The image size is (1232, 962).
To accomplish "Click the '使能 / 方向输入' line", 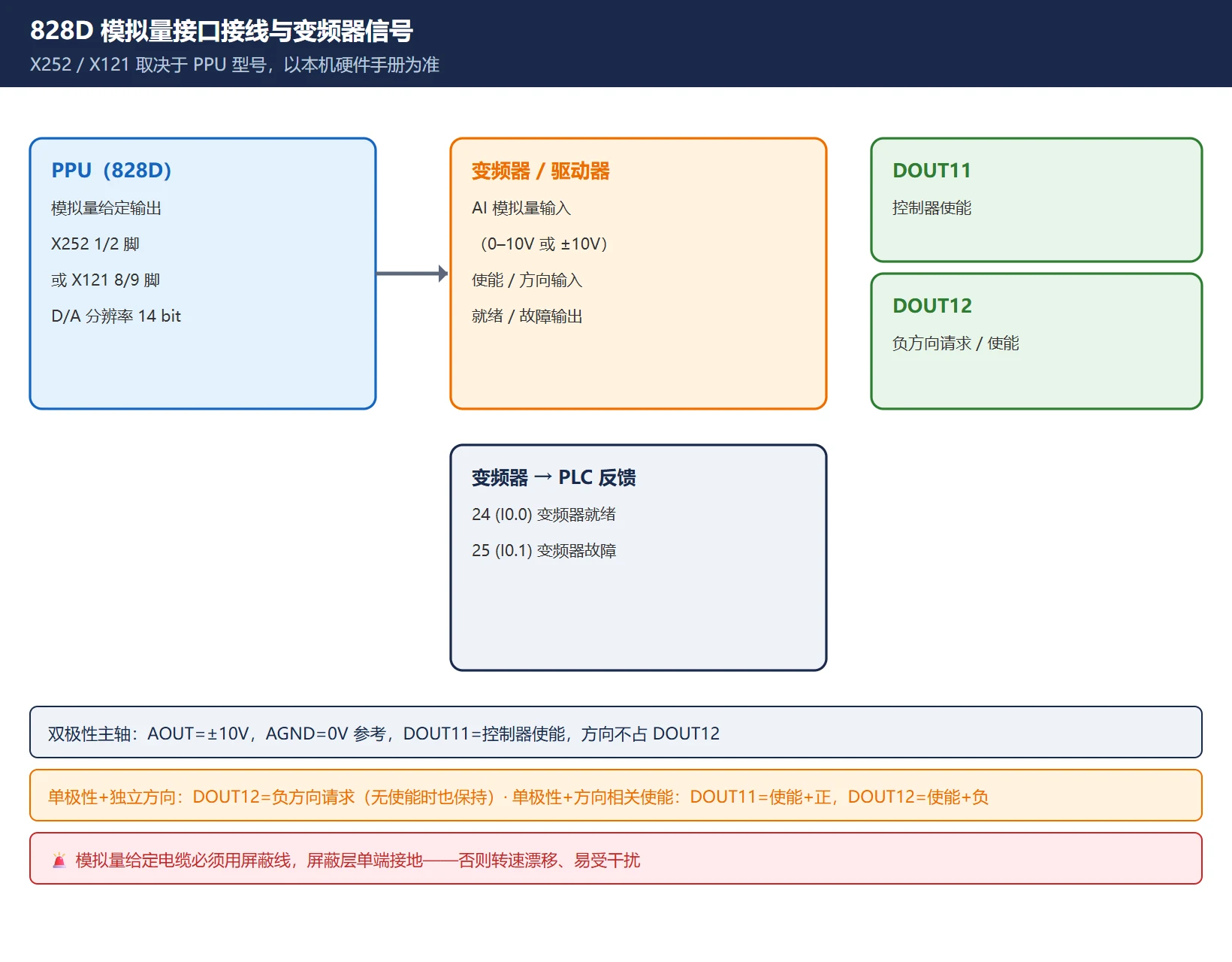I will coord(527,280).
